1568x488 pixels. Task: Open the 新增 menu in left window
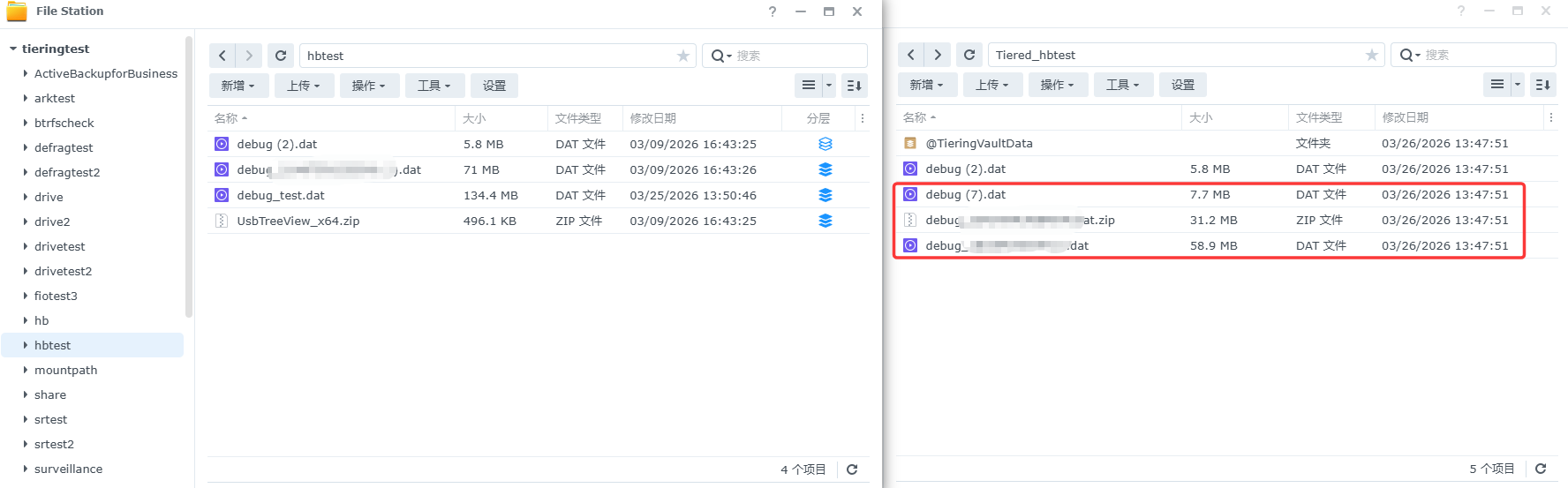(x=237, y=86)
